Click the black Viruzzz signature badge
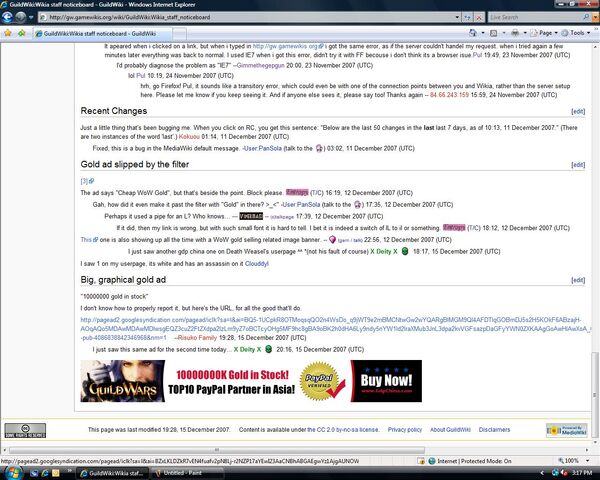The width and height of the screenshot is (600, 480). pyautogui.click(x=251, y=216)
